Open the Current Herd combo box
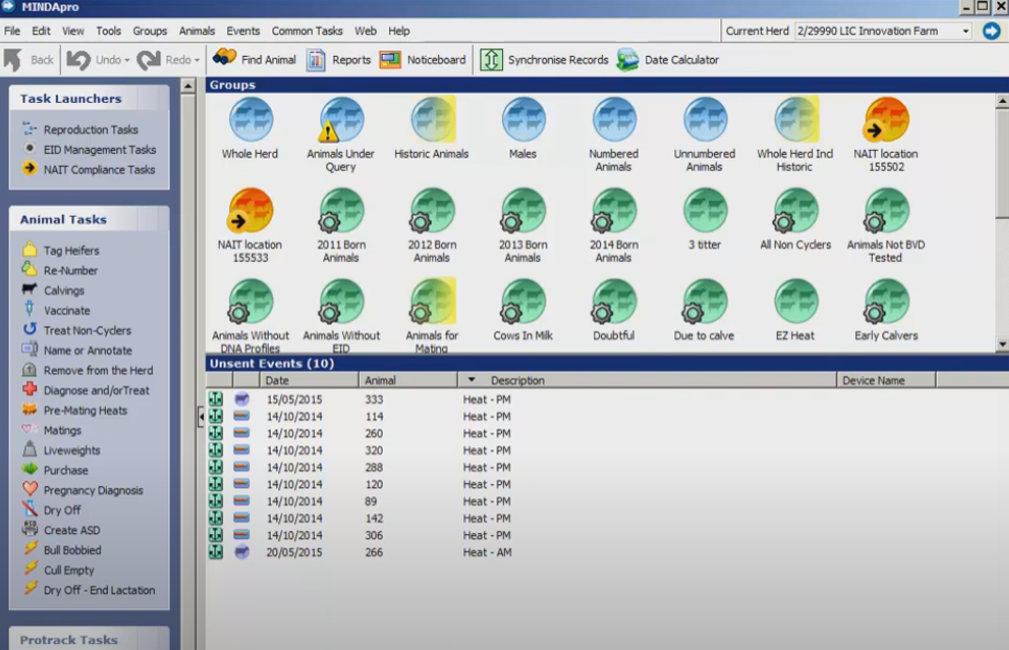Image resolution: width=1009 pixels, height=650 pixels. point(883,31)
